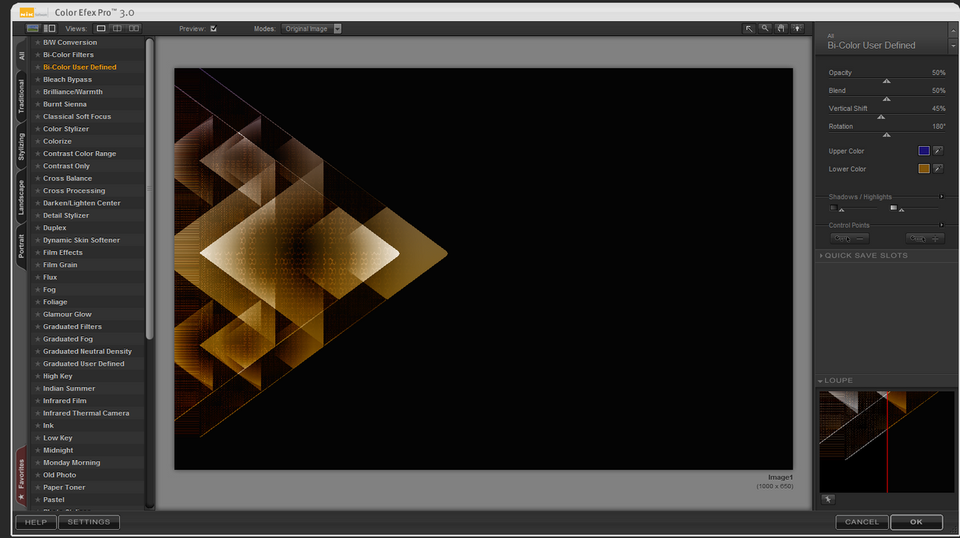The image size is (960, 538).
Task: Activate the zoom magnifier tool
Action: (x=765, y=29)
